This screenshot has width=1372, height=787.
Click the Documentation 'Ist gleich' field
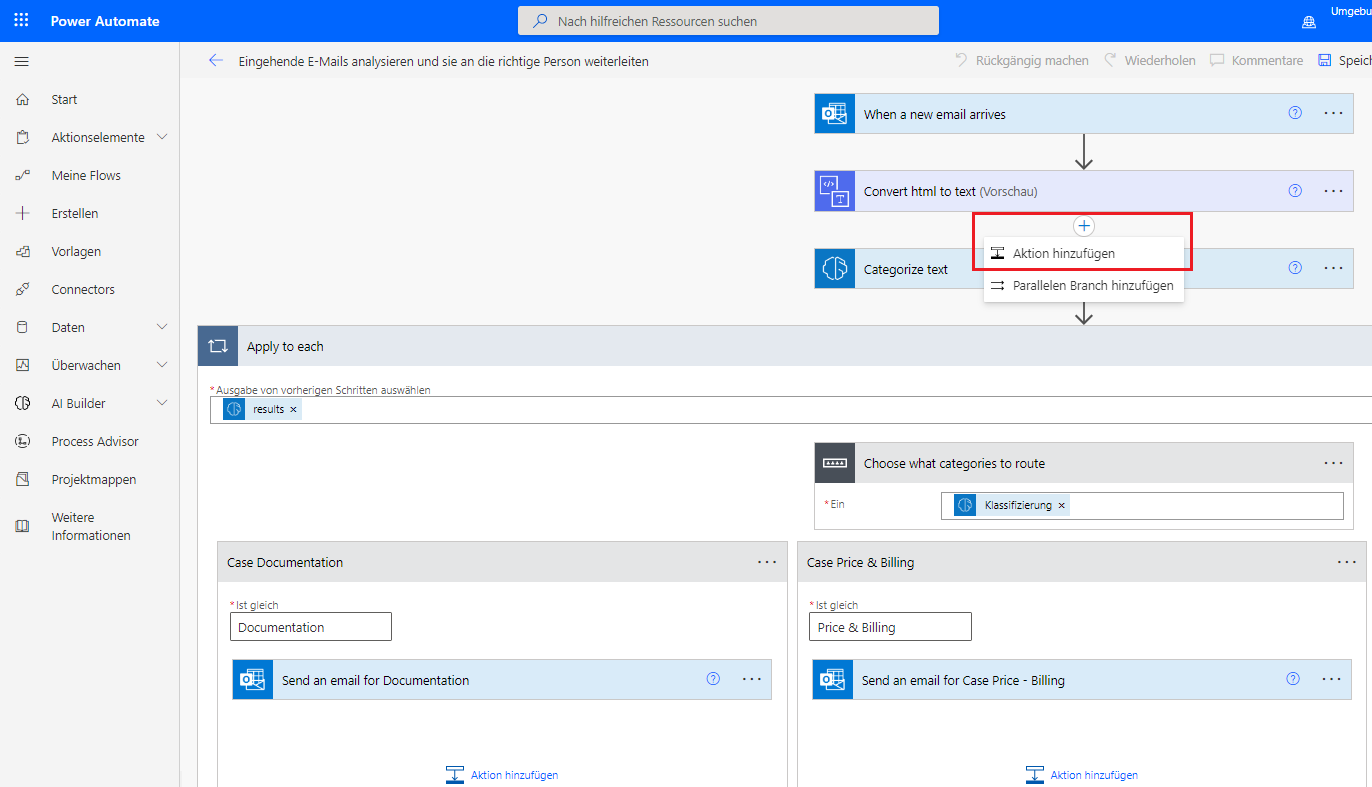pos(310,627)
